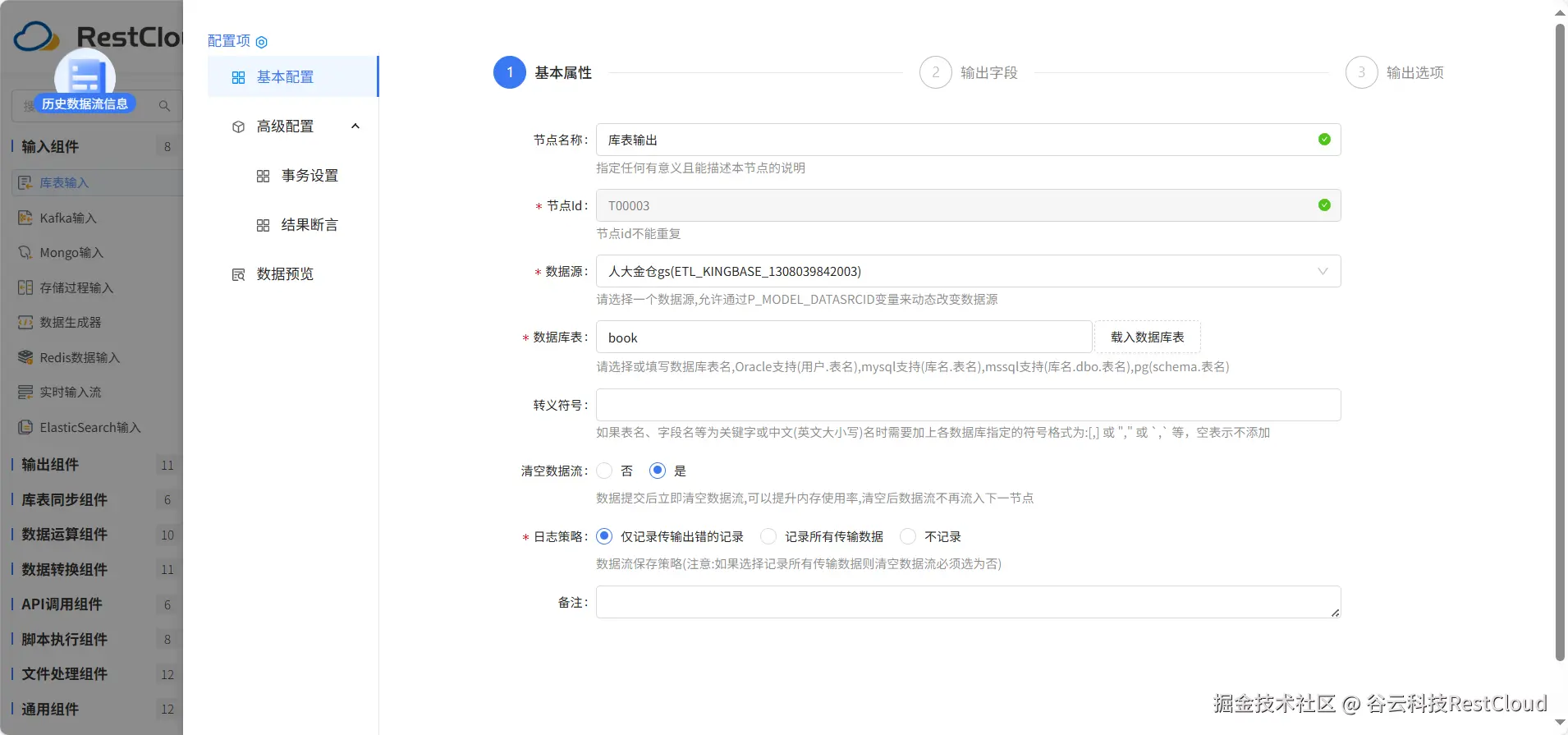Click the 存储过程输入 component icon
The height and width of the screenshot is (735, 1568).
pyautogui.click(x=25, y=287)
